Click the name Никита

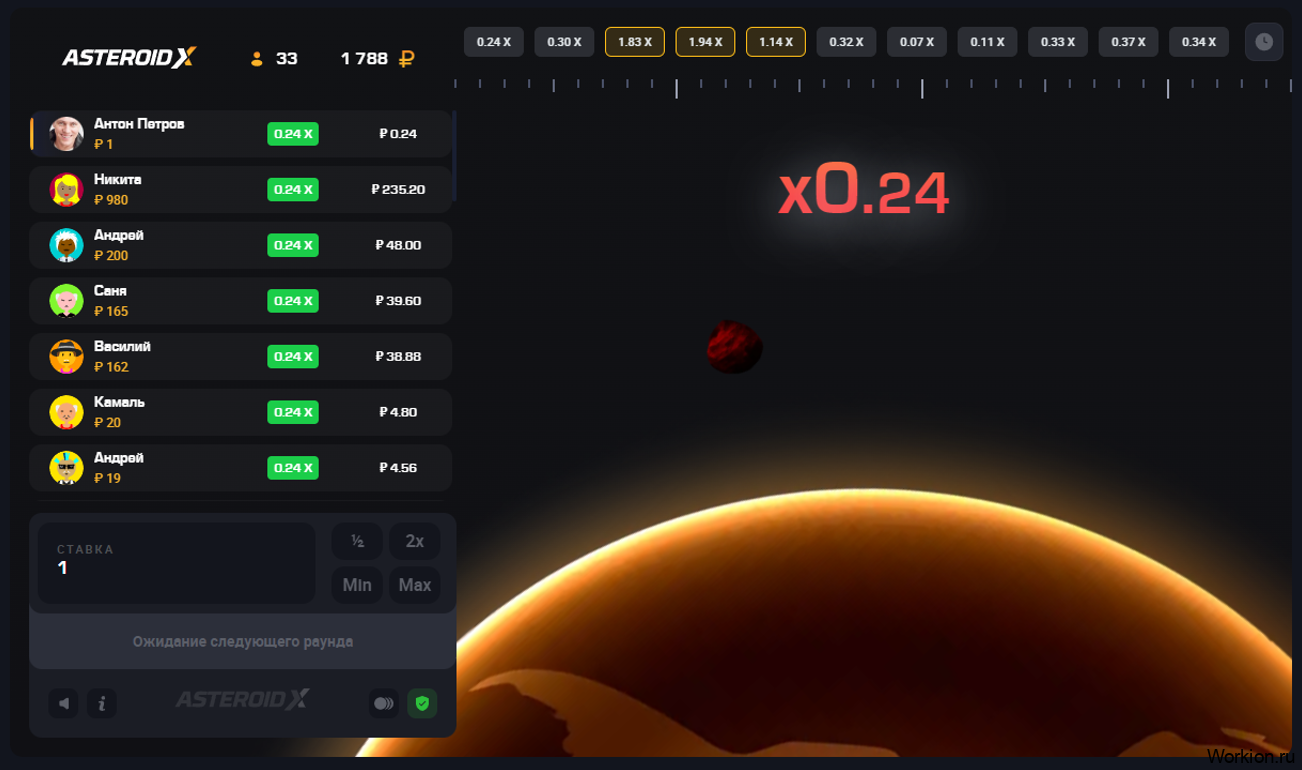118,180
